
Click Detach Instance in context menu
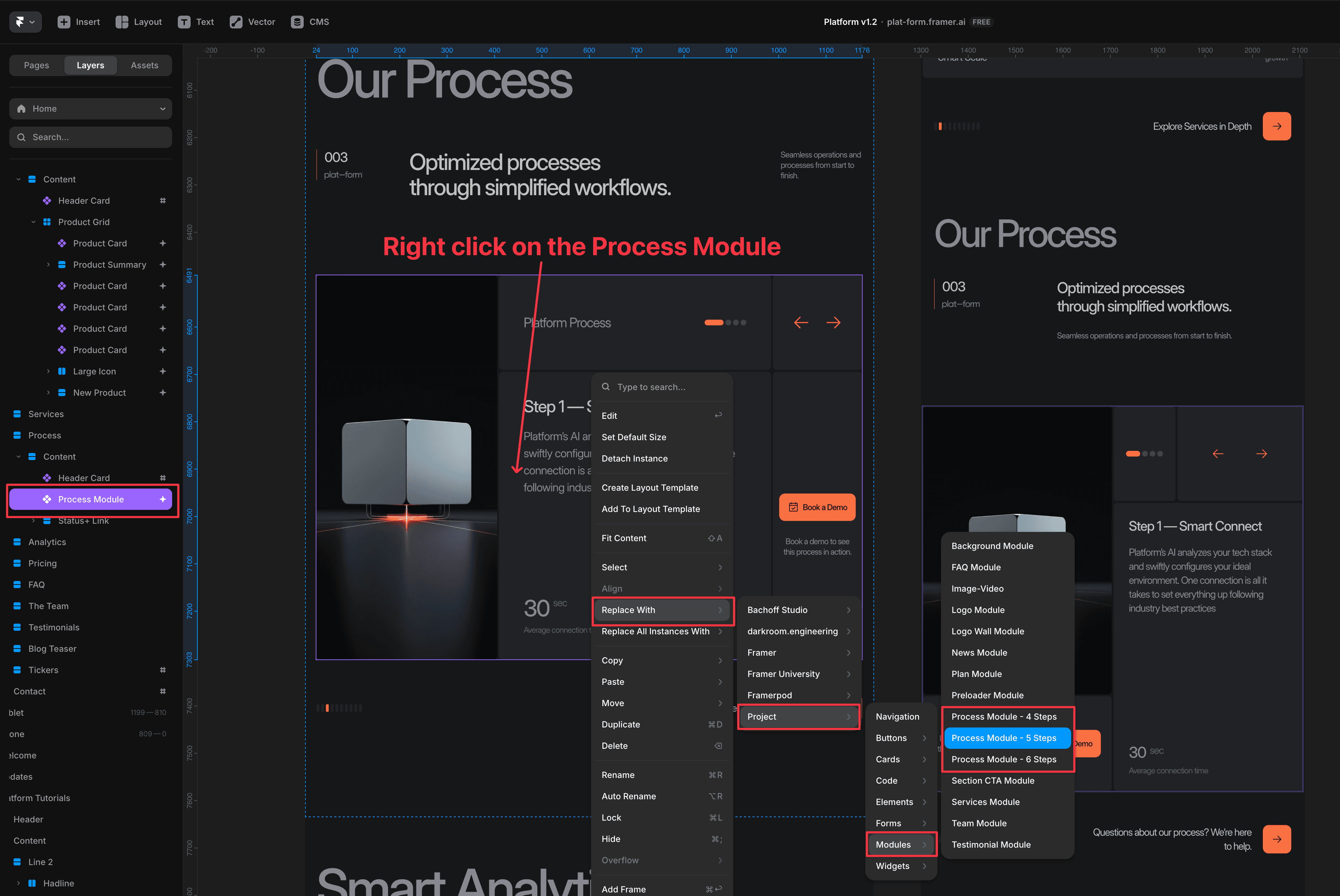coord(634,458)
